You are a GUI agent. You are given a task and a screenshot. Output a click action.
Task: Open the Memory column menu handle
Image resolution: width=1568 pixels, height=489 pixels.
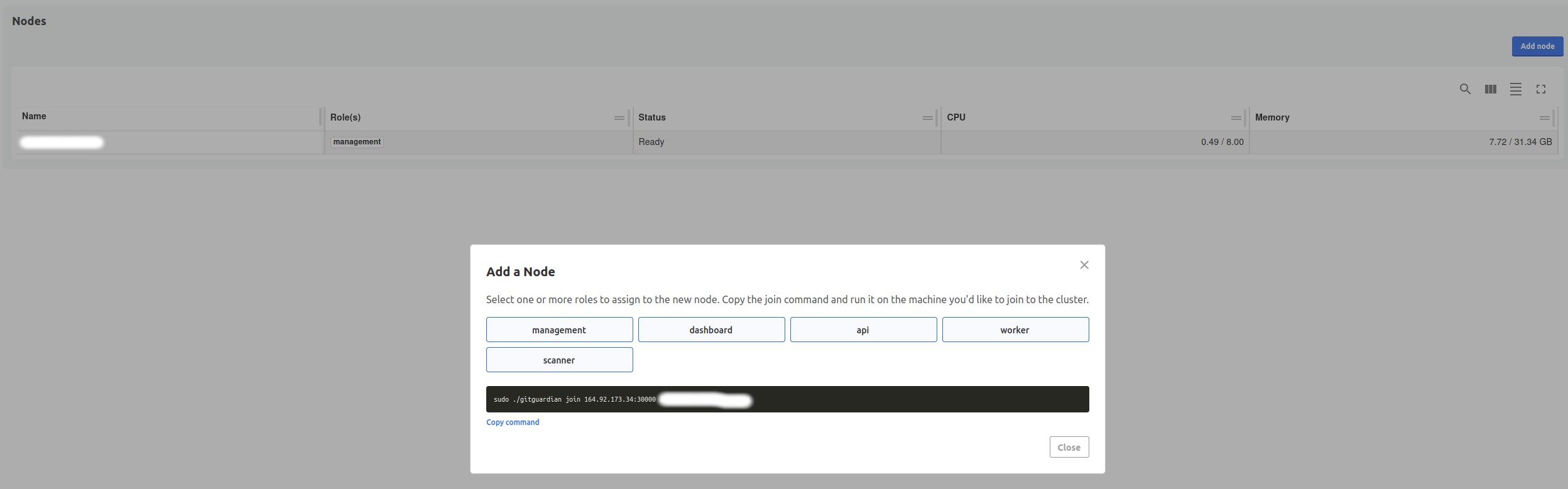(x=1544, y=118)
